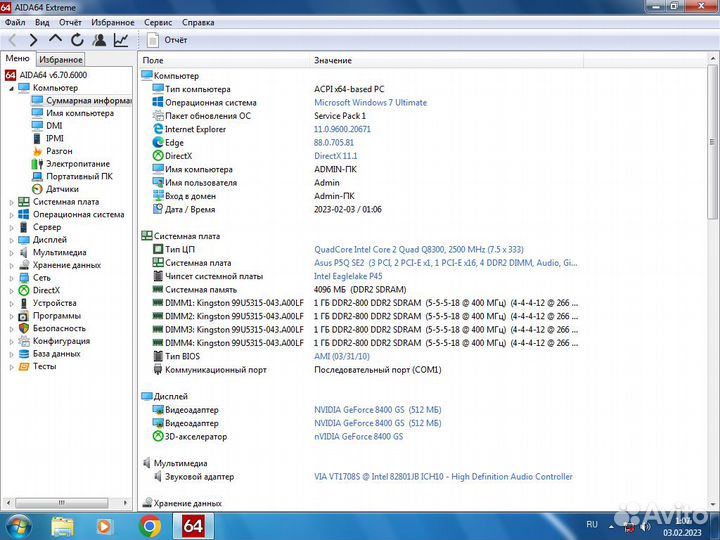This screenshot has width=720, height=540.
Task: Open user management via the person icon
Action: (x=99, y=40)
